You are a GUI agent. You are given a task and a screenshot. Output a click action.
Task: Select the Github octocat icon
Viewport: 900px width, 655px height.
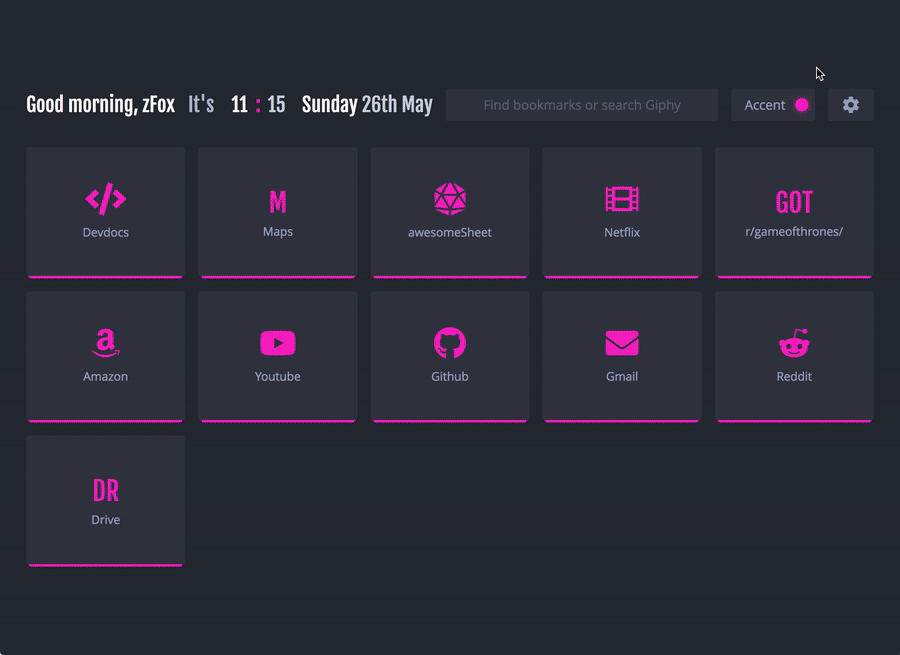click(x=449, y=343)
